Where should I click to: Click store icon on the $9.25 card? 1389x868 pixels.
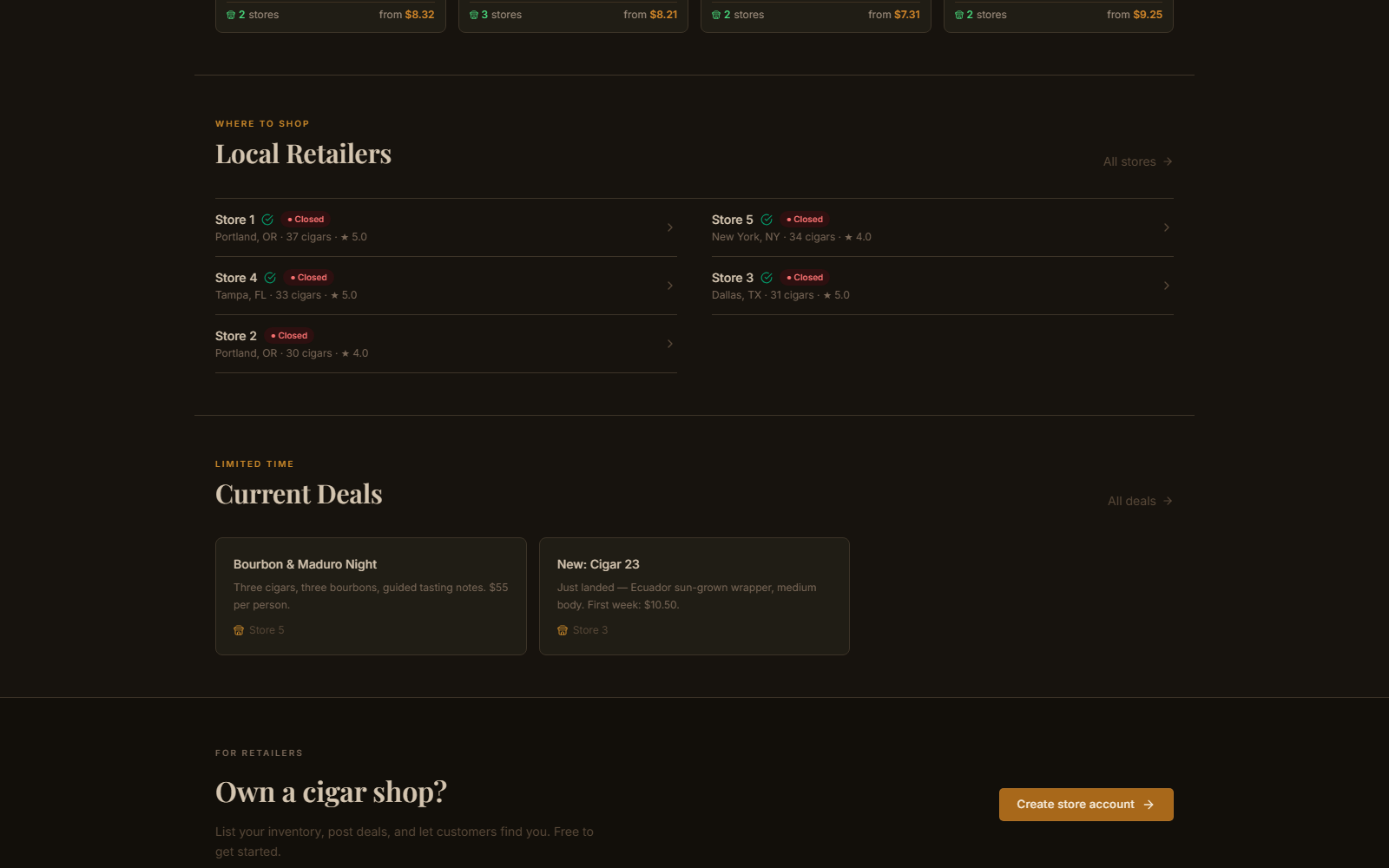959,15
